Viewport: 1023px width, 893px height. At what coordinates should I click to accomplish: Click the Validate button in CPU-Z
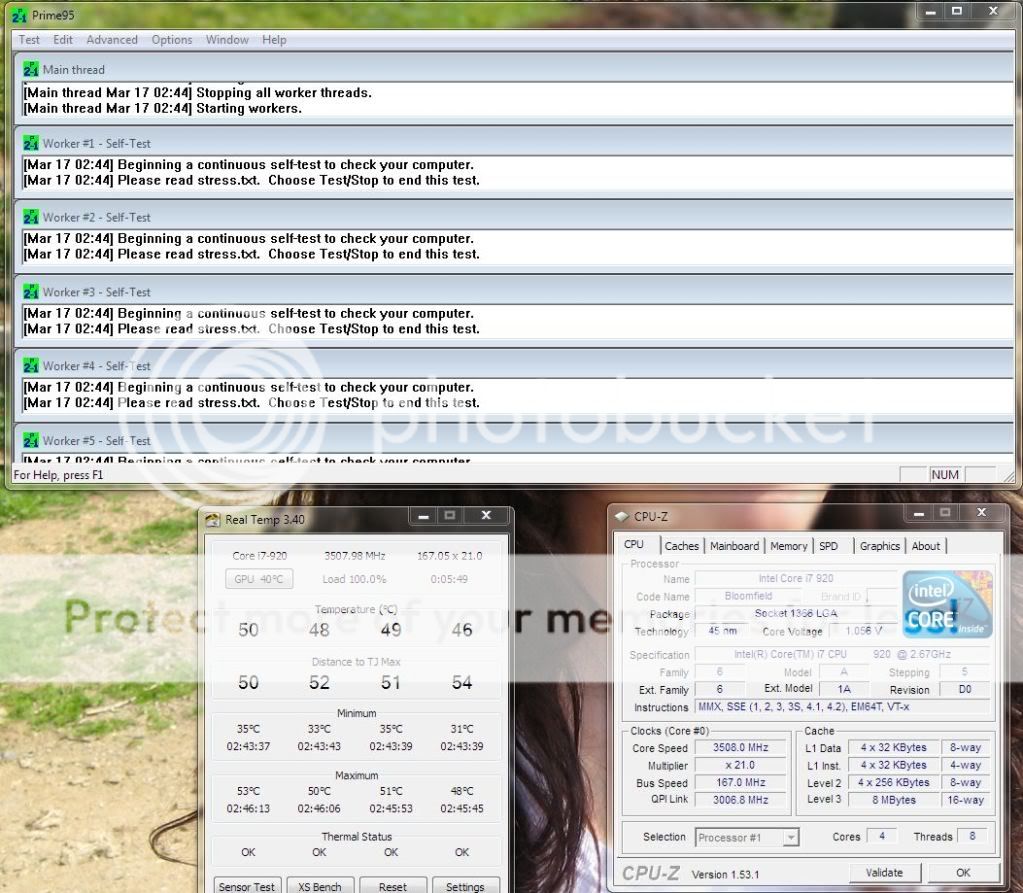point(884,872)
